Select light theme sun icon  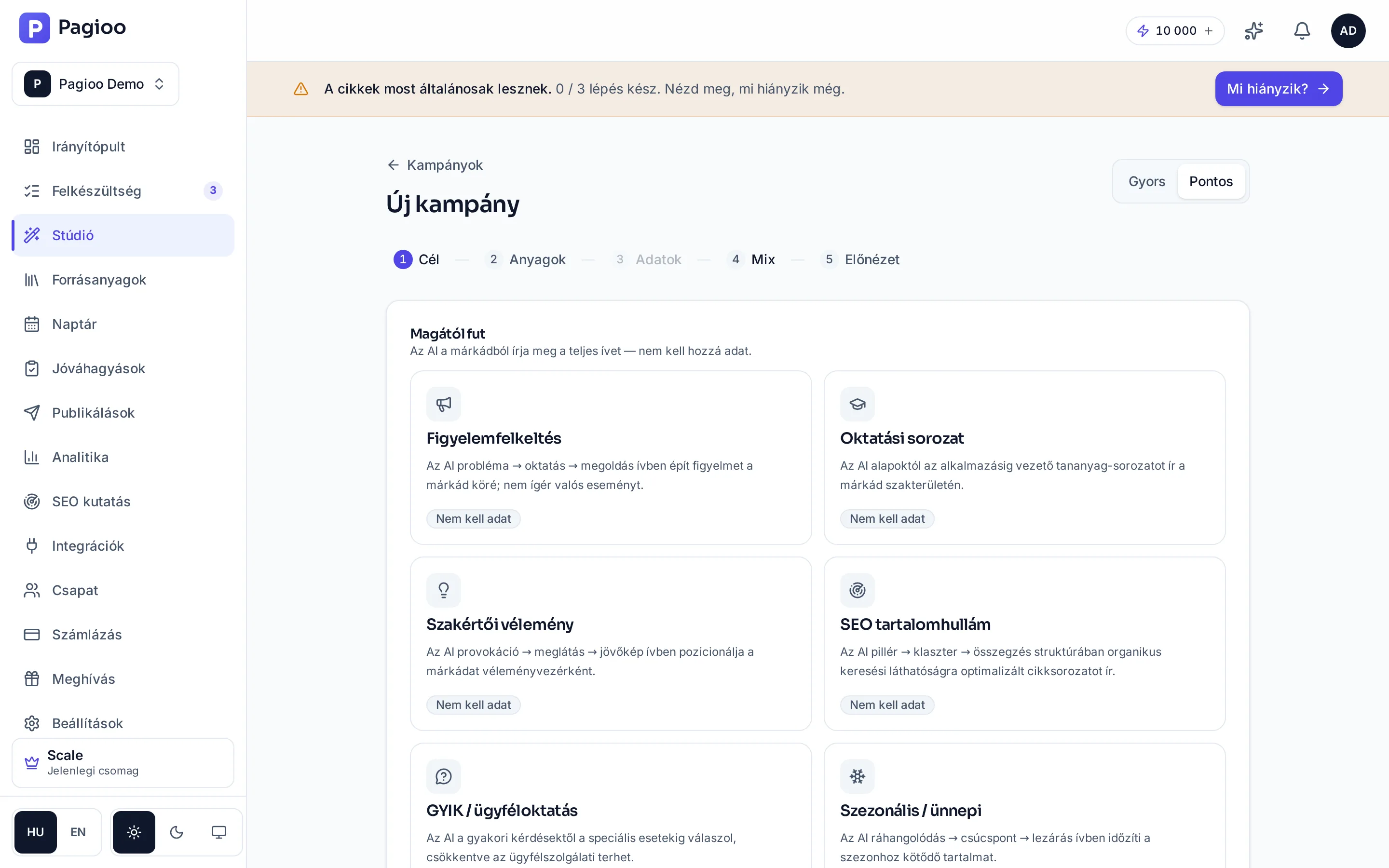click(134, 832)
